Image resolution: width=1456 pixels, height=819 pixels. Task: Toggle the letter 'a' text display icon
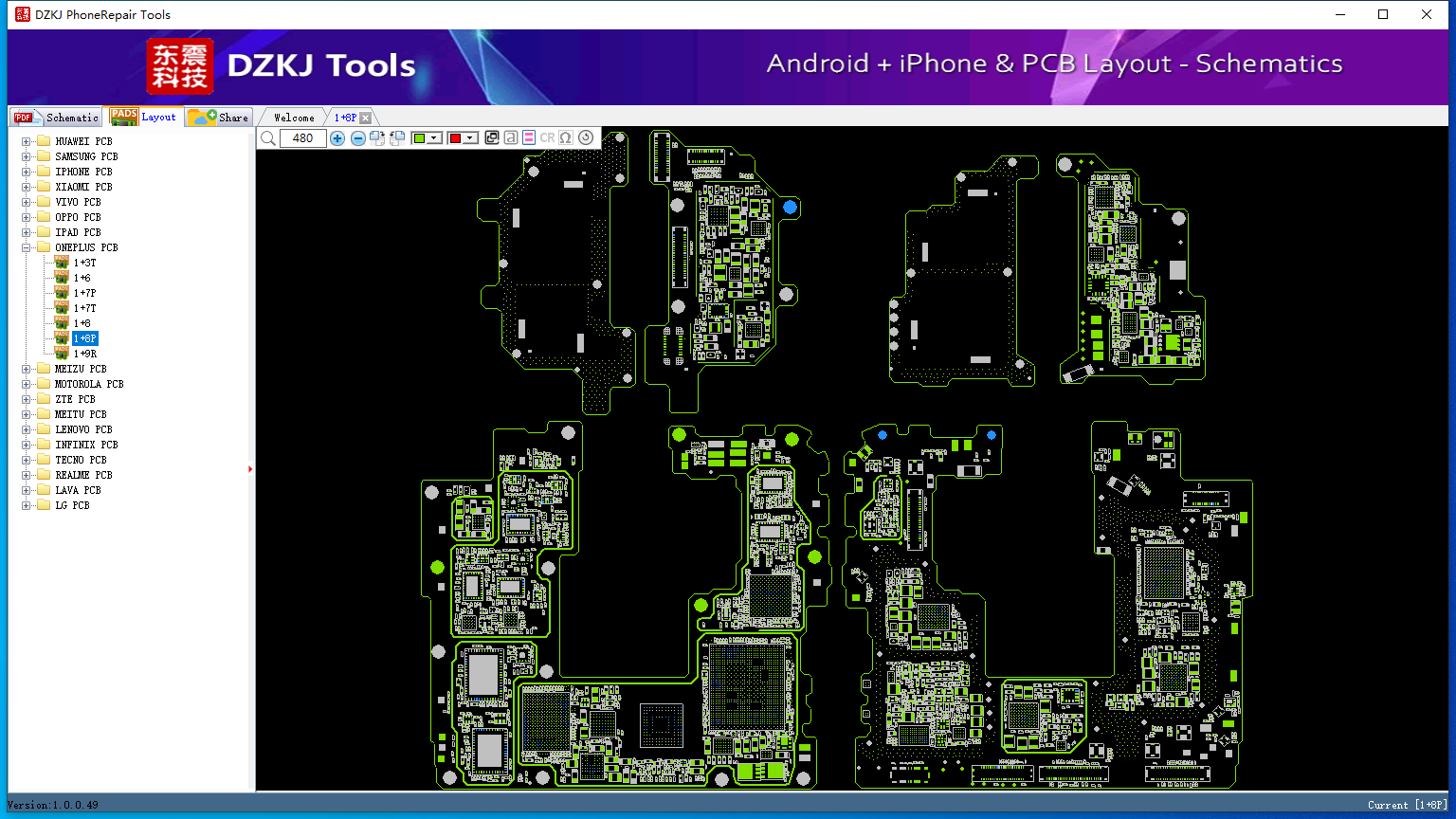click(x=511, y=138)
